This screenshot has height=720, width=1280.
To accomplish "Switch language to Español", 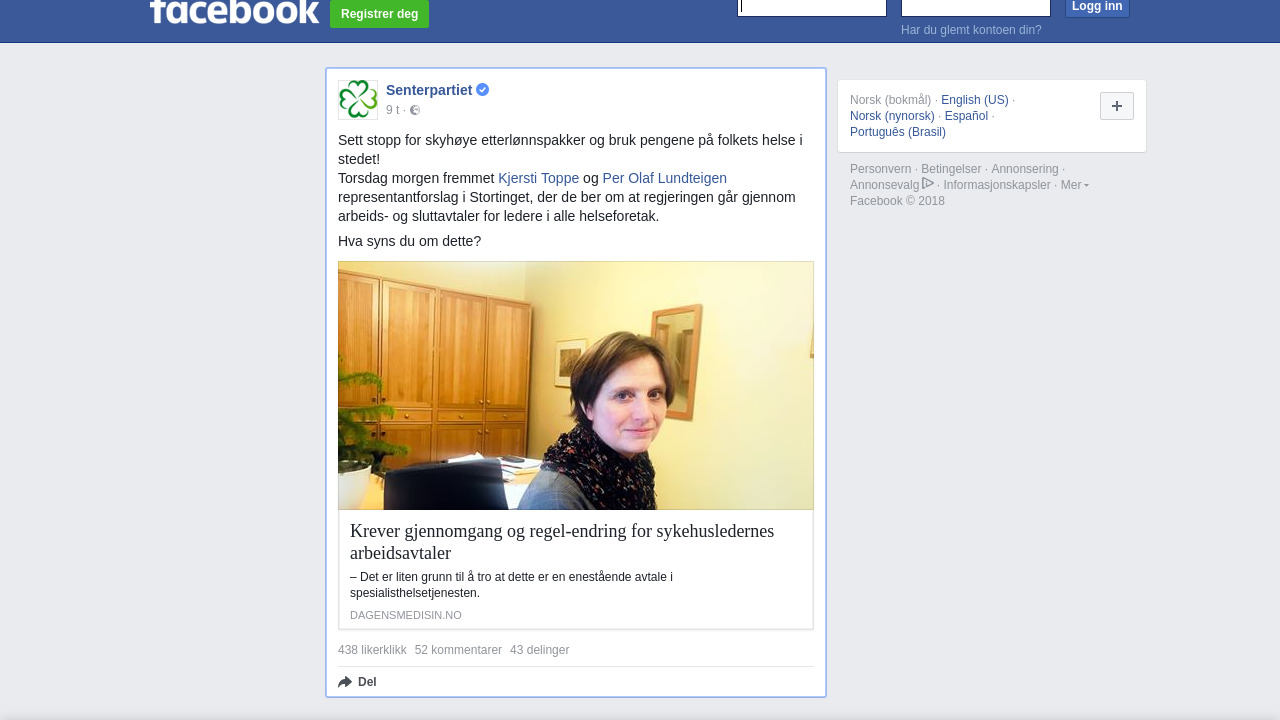I will click(966, 116).
